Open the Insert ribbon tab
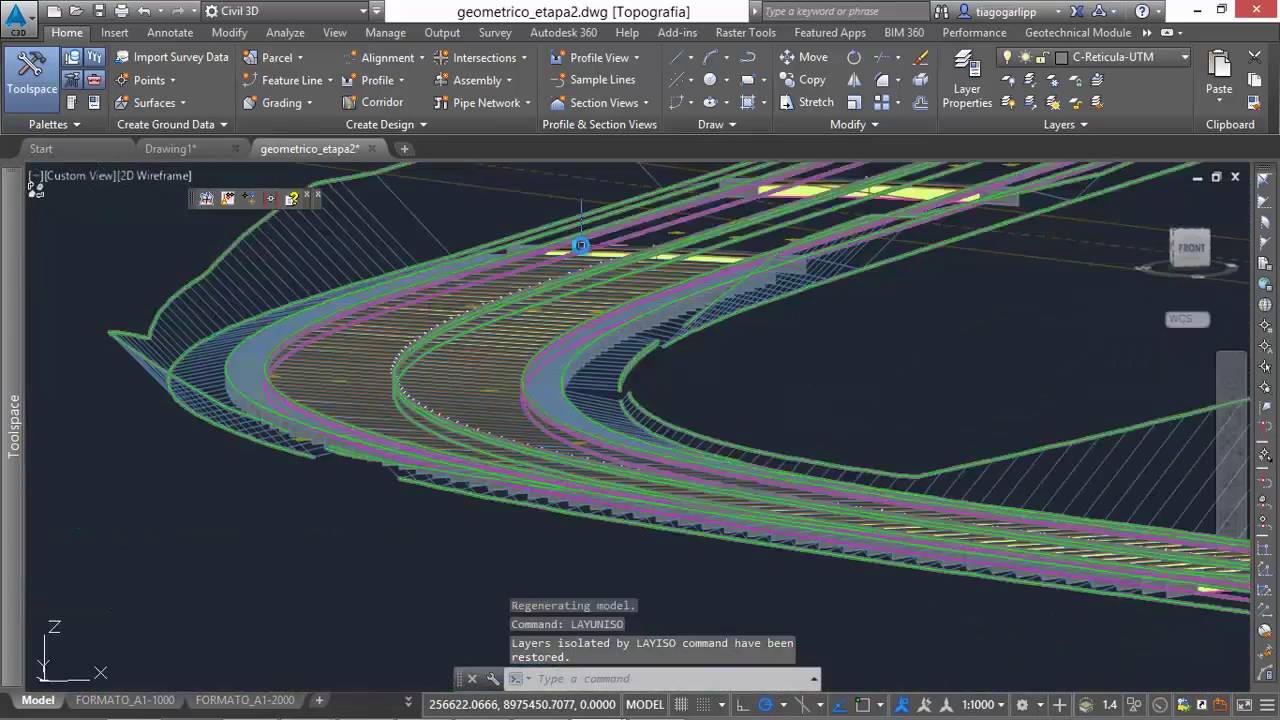The image size is (1280, 720). (x=115, y=32)
